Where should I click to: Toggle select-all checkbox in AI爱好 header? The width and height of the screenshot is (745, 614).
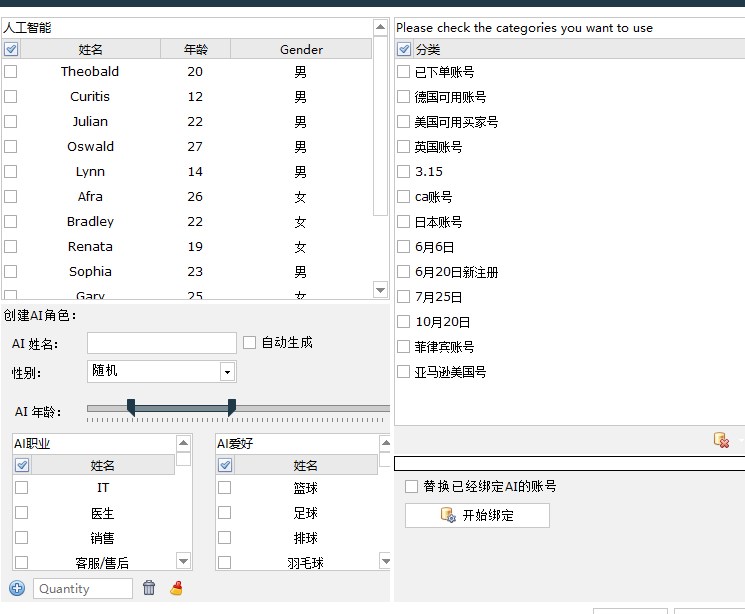[x=225, y=465]
